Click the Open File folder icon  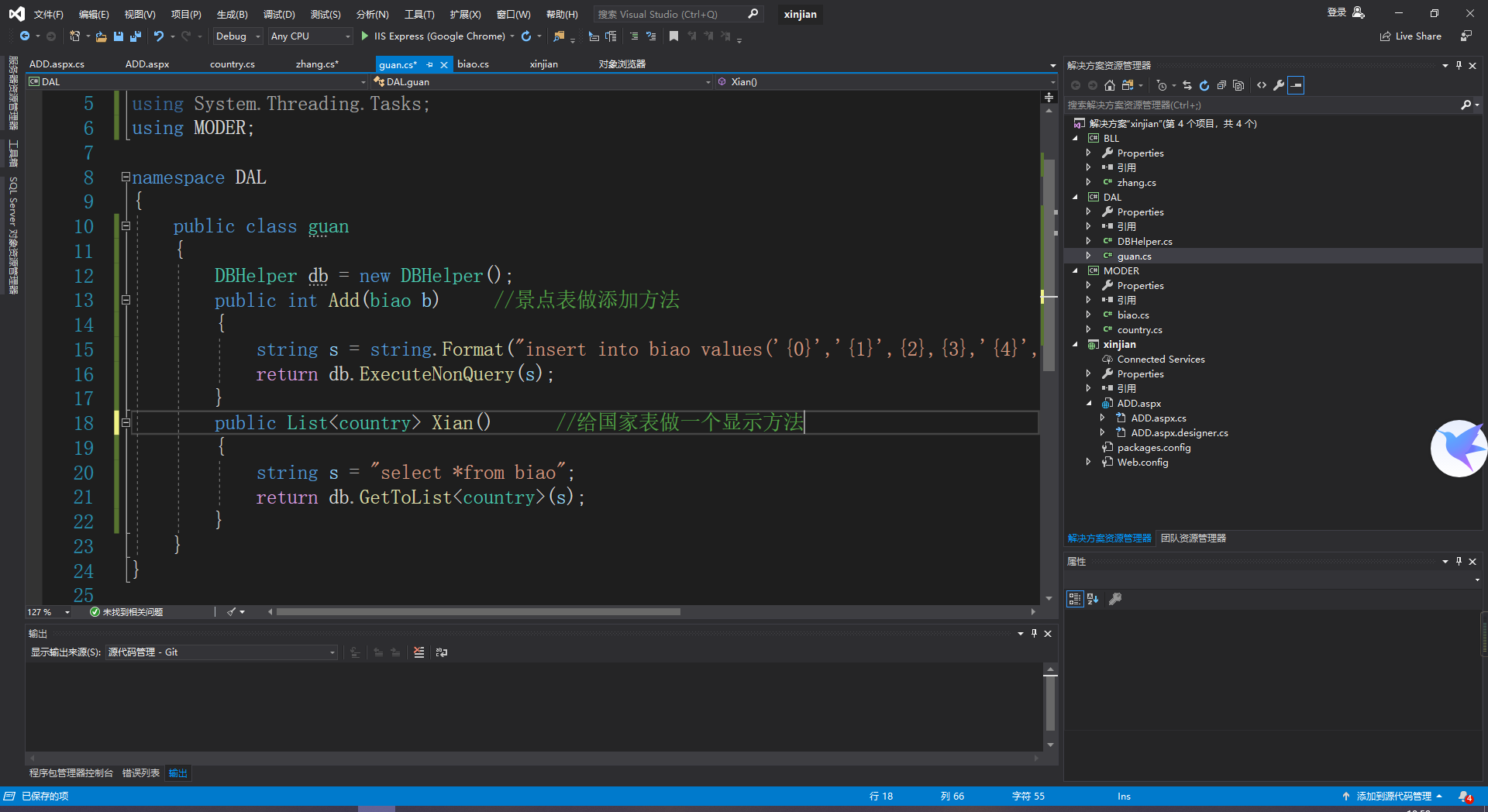(101, 36)
